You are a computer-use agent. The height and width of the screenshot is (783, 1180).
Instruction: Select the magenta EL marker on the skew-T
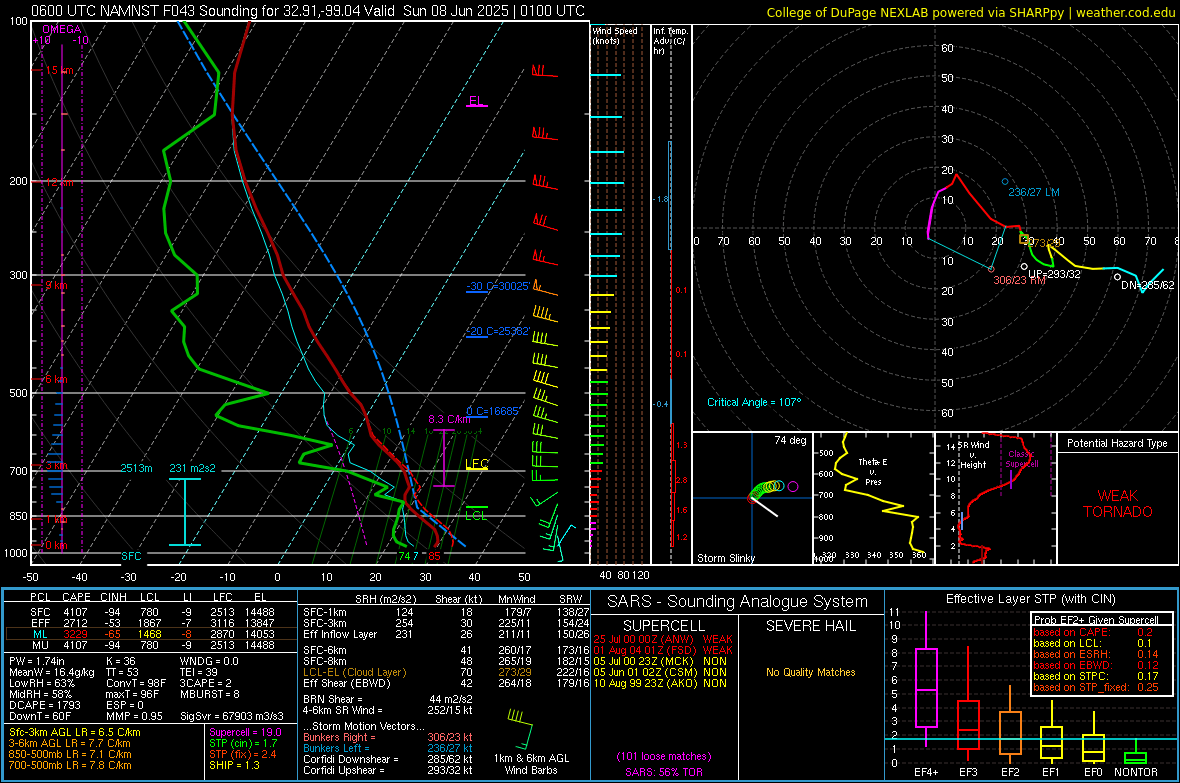[476, 101]
